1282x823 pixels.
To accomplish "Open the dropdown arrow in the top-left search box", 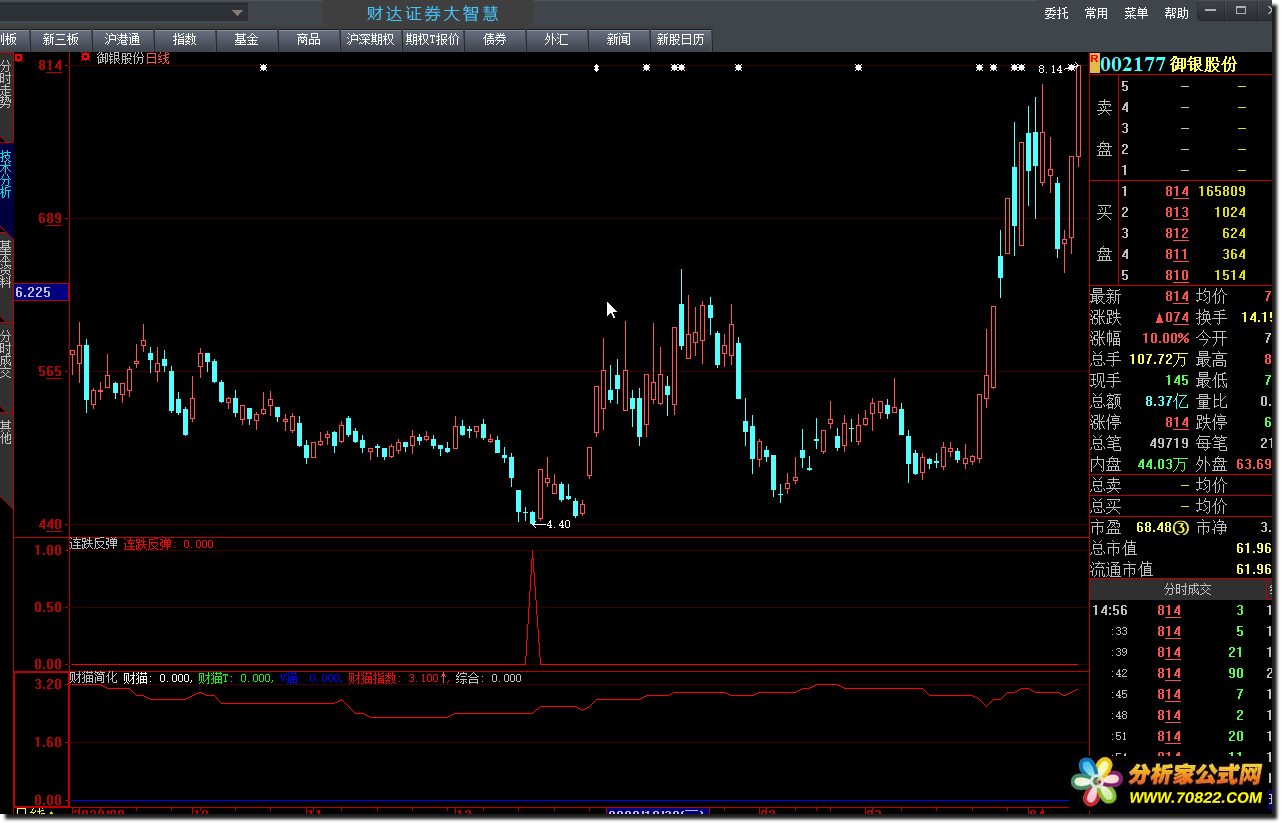I will [237, 13].
